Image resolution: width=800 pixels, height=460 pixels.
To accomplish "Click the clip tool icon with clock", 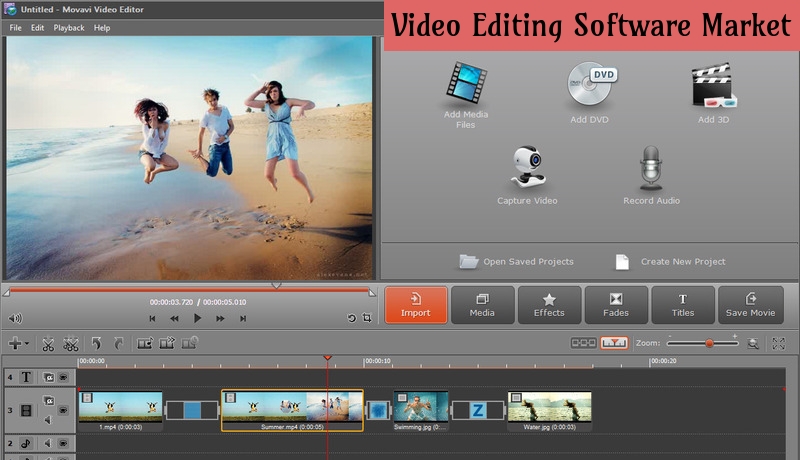I will (190, 343).
